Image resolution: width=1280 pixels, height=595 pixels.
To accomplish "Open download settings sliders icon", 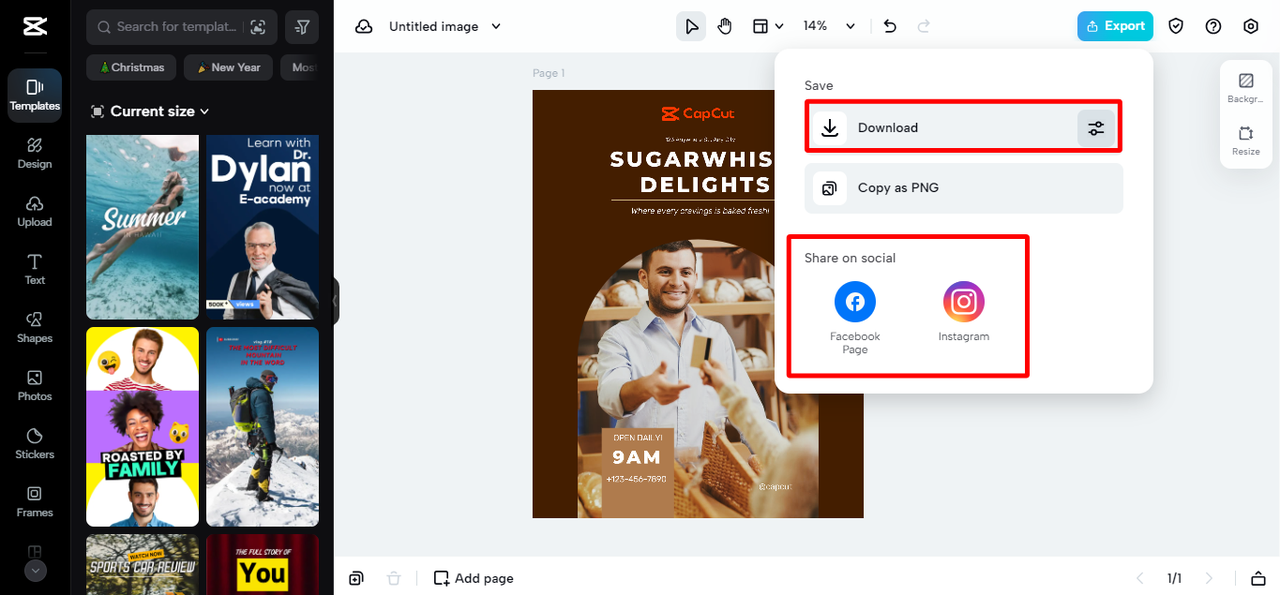I will pyautogui.click(x=1096, y=128).
